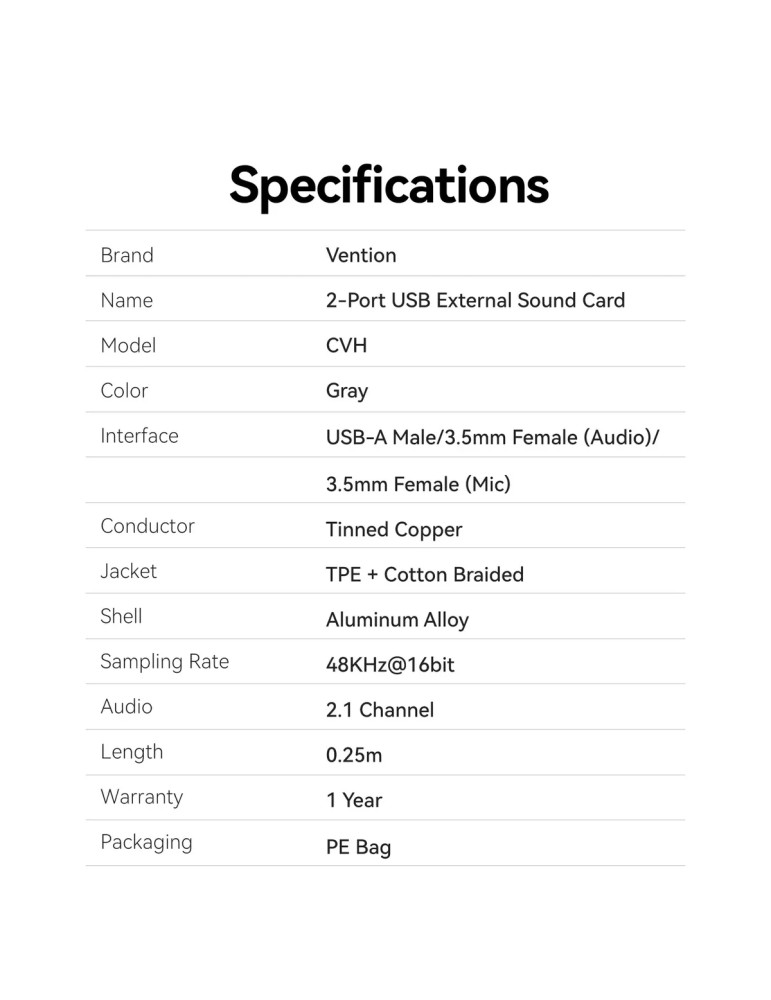
Task: Click the Specifications heading
Action: [x=389, y=185]
